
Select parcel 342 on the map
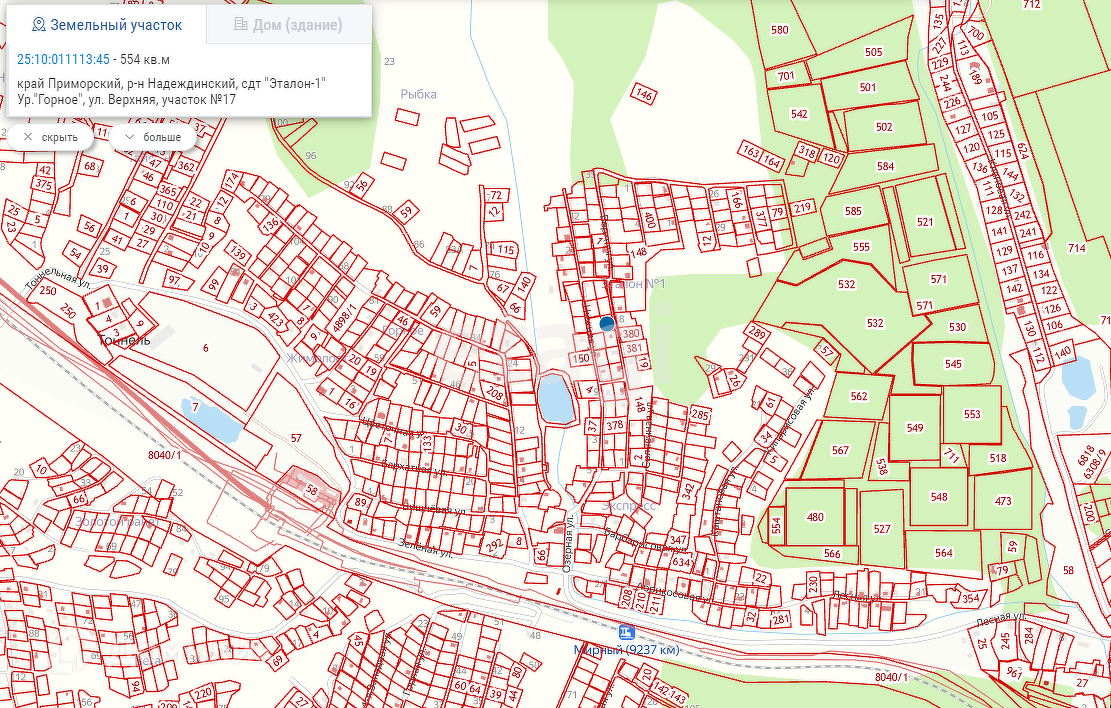click(687, 492)
